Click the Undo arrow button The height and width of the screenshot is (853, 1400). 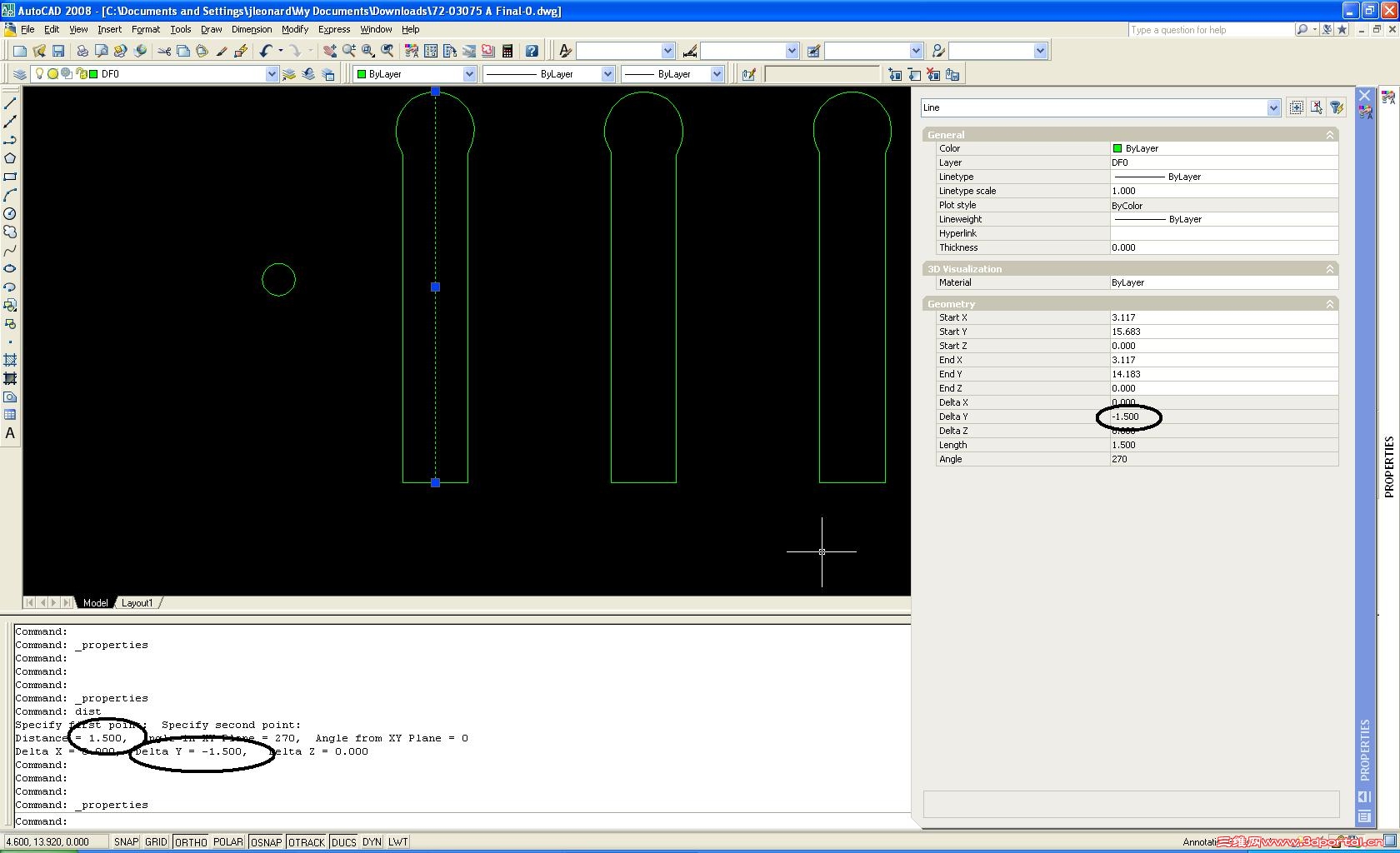[x=265, y=51]
